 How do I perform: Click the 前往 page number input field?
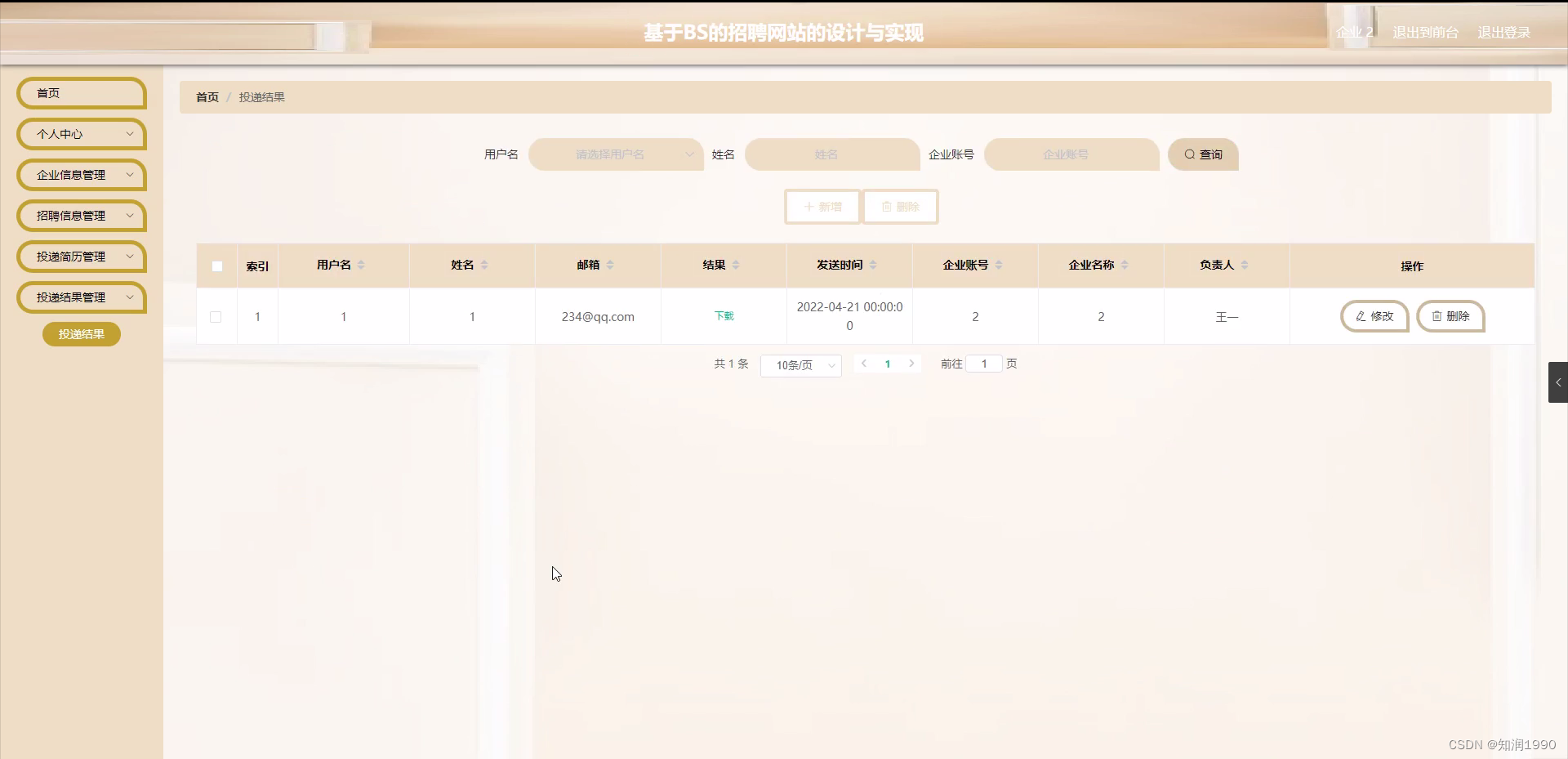(984, 364)
